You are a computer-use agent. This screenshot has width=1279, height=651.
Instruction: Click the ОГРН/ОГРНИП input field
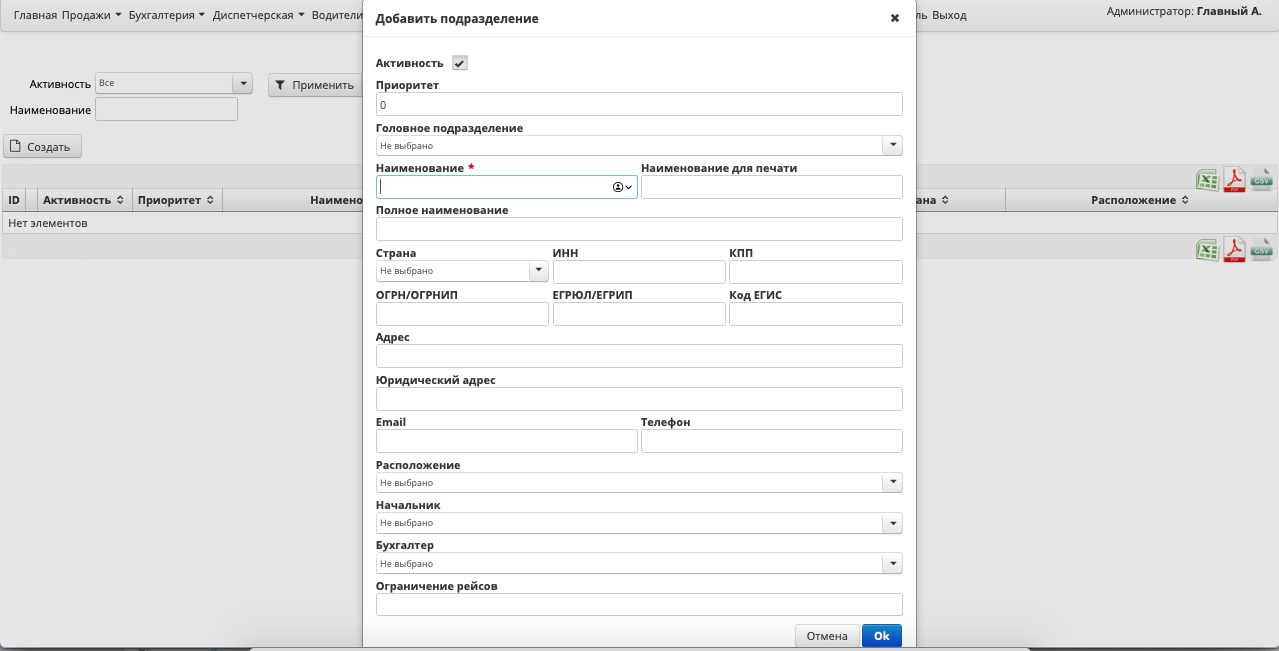(462, 314)
